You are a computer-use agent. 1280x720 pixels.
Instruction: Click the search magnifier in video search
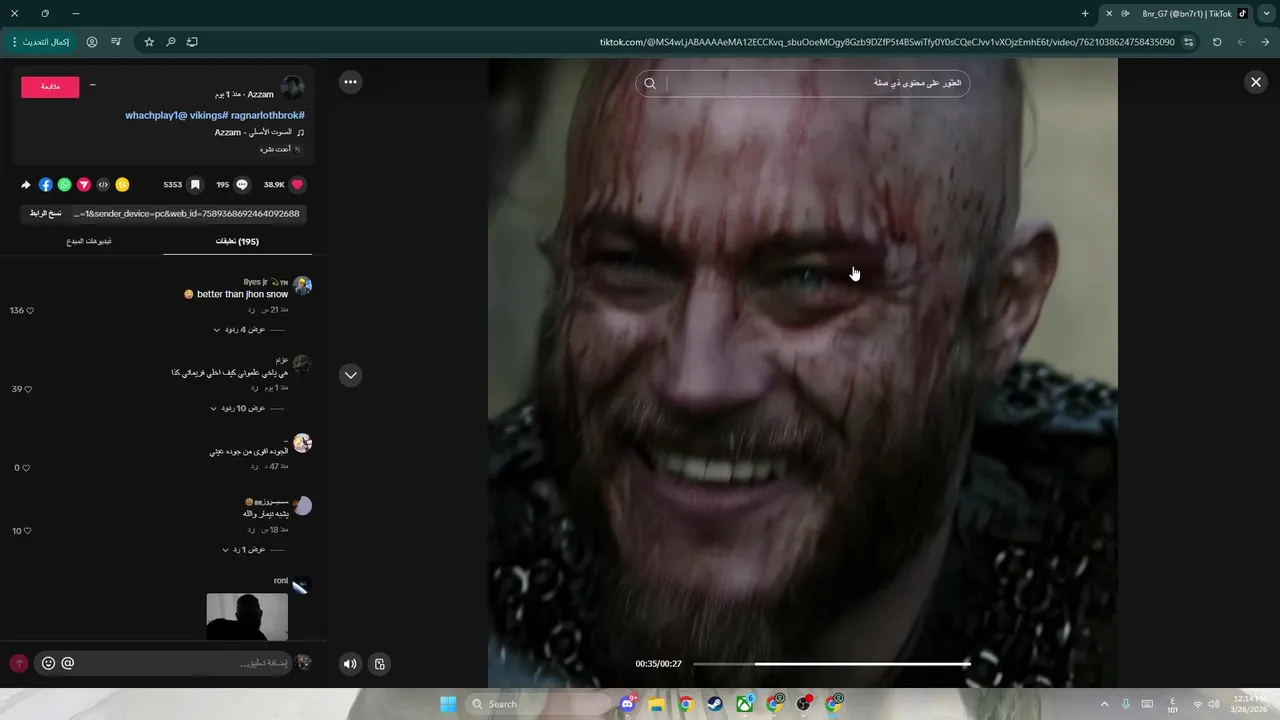[x=650, y=84]
